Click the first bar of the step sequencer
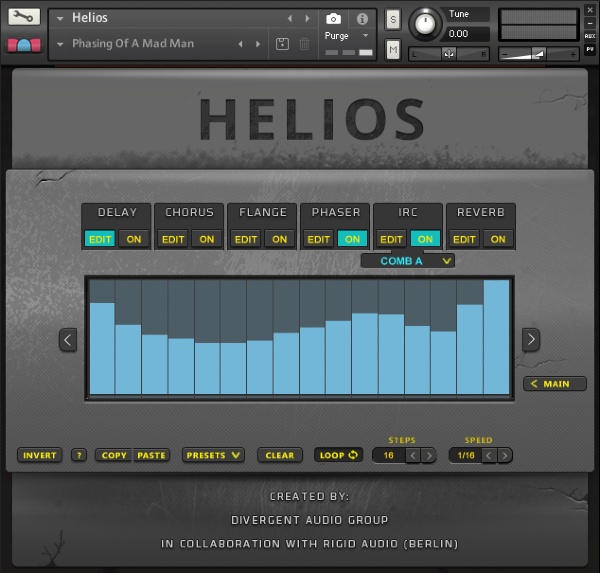The height and width of the screenshot is (573, 600). [102, 348]
